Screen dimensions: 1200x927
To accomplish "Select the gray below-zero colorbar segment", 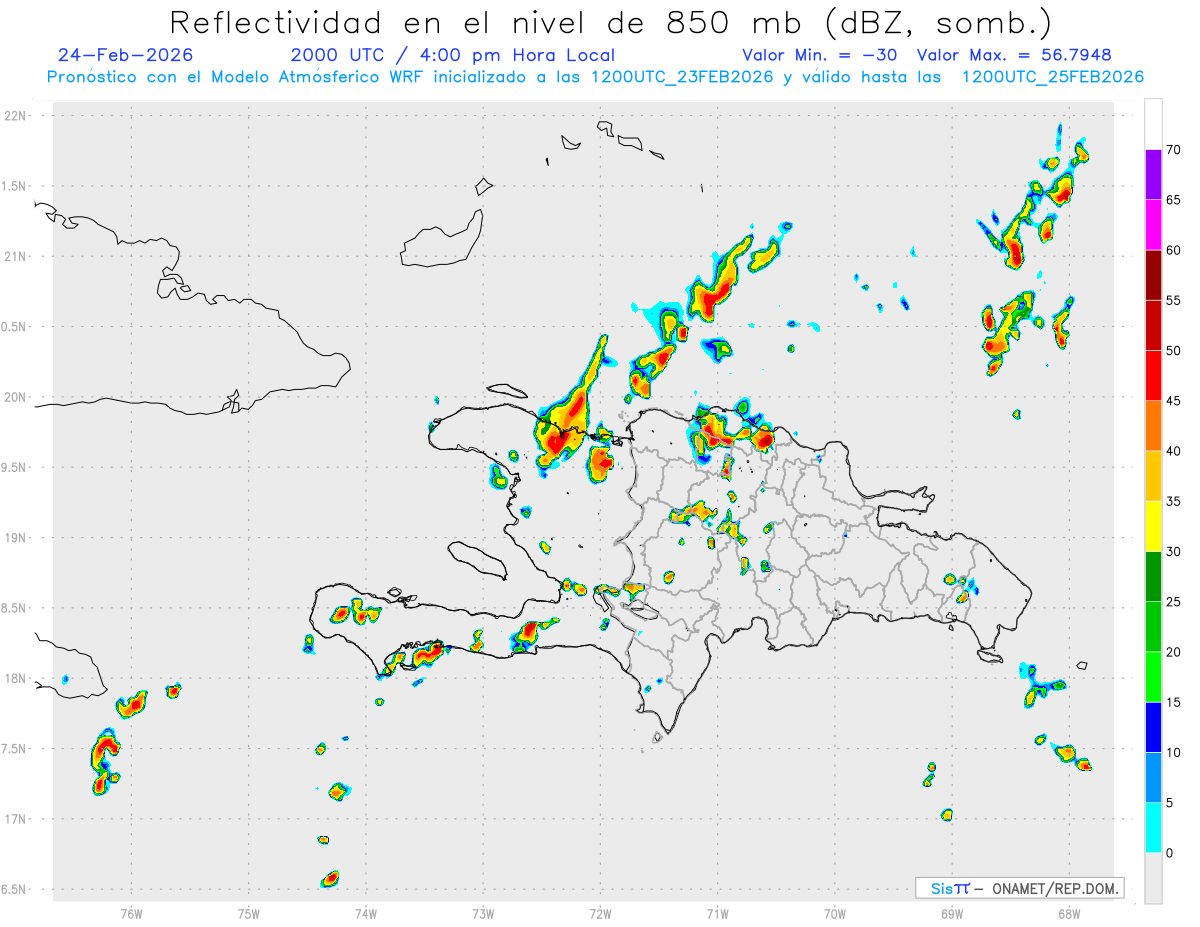I will point(1153,878).
